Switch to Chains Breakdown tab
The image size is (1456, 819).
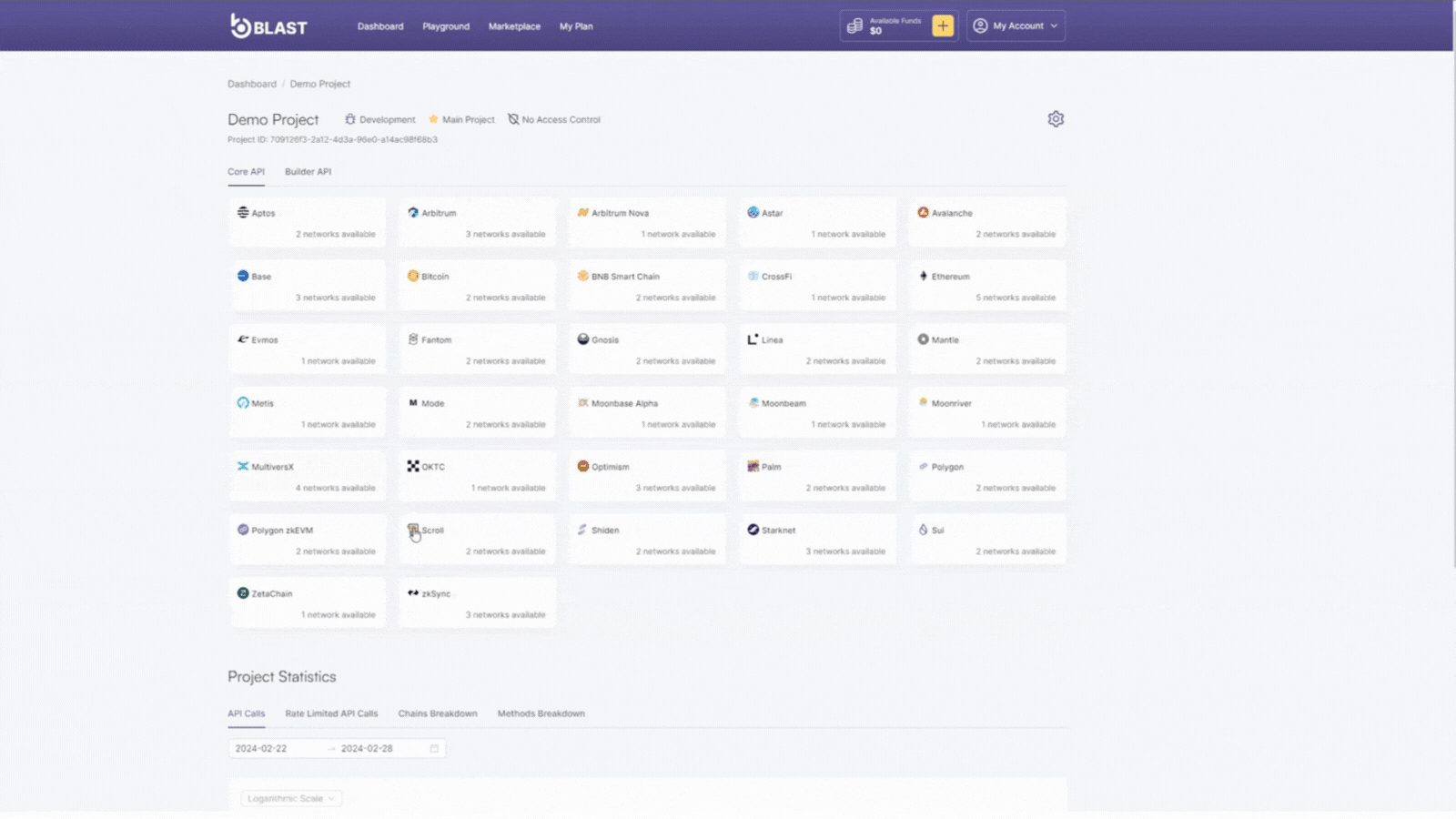coord(438,713)
